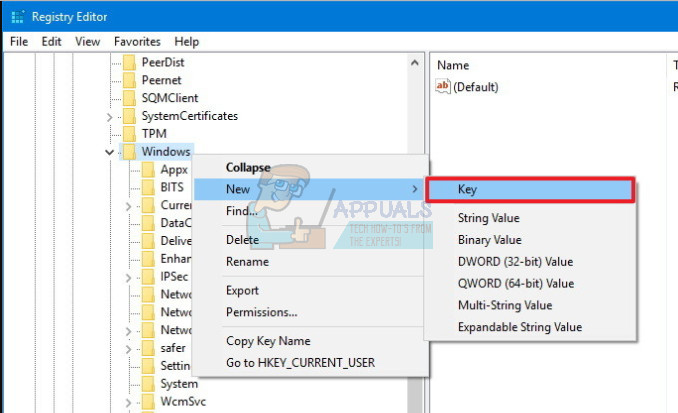This screenshot has height=413, width=678.
Task: Select the System key label
Action: point(179,384)
